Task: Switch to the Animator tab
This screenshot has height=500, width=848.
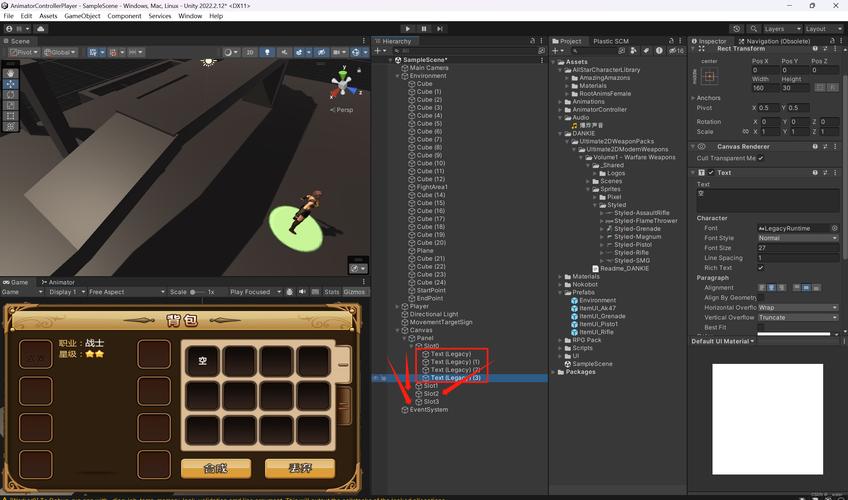Action: tap(58, 282)
